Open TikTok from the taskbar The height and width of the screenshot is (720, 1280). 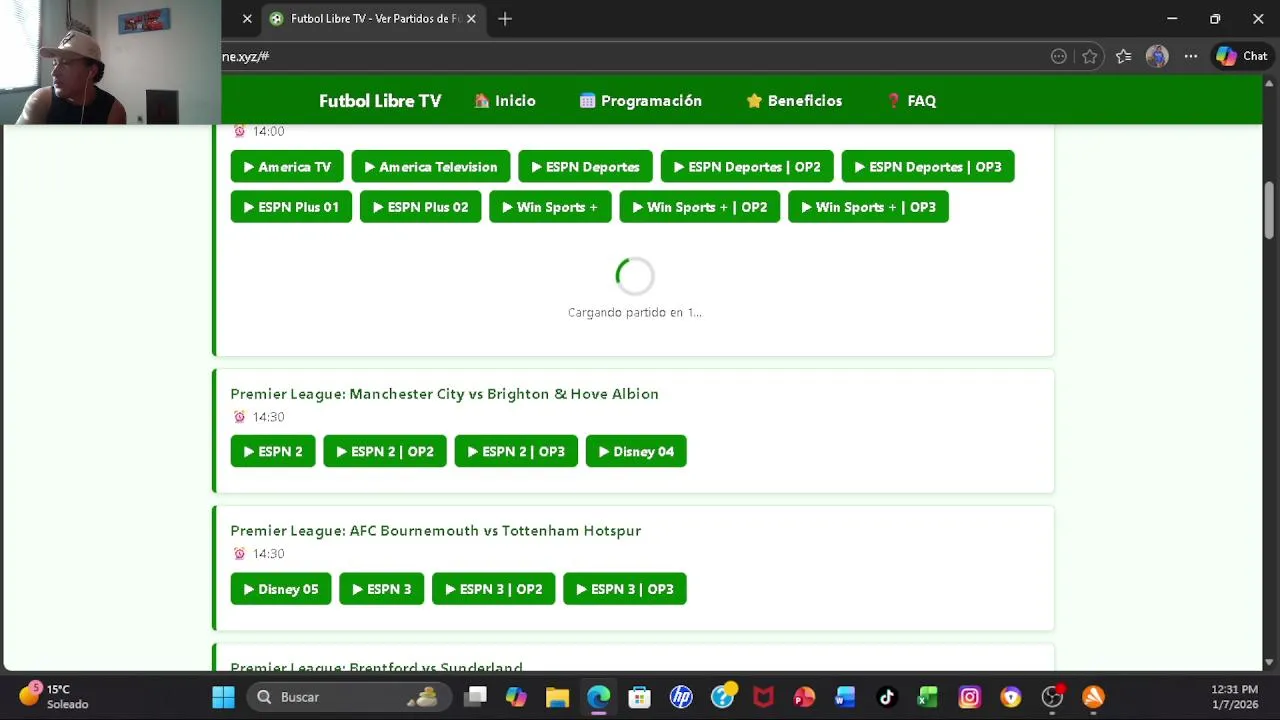point(886,697)
